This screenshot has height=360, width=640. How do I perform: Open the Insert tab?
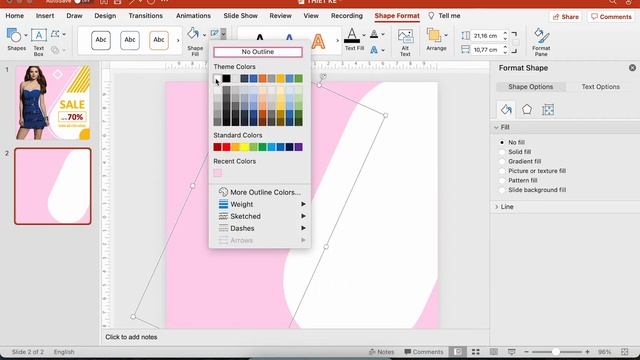pos(45,16)
